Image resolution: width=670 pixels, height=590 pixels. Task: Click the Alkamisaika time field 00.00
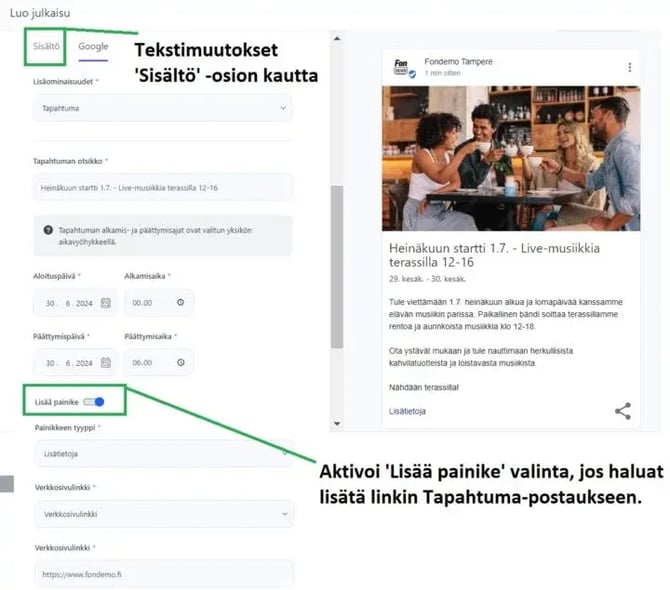[159, 303]
